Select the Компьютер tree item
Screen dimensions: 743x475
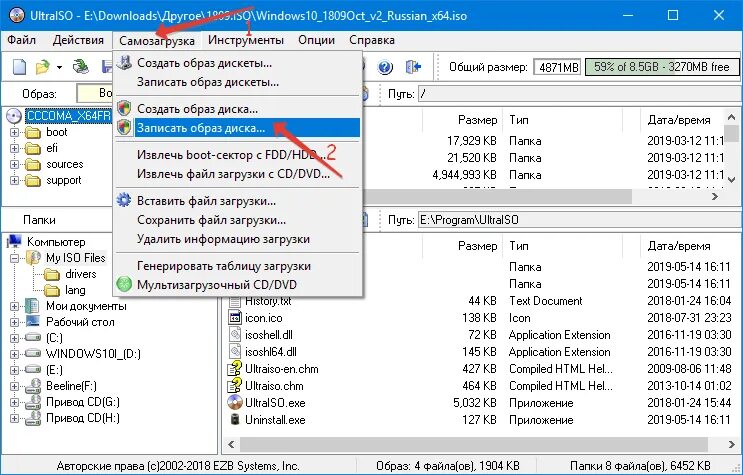pyautogui.click(x=56, y=242)
